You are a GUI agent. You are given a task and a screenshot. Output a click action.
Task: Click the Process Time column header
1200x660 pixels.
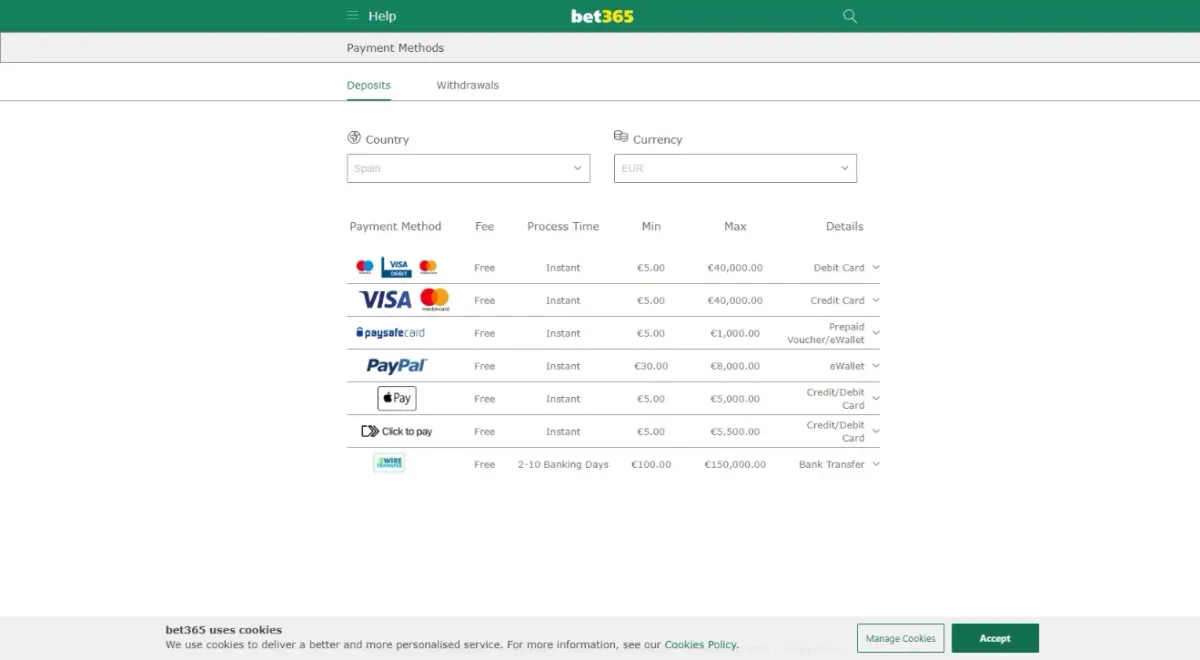[563, 226]
